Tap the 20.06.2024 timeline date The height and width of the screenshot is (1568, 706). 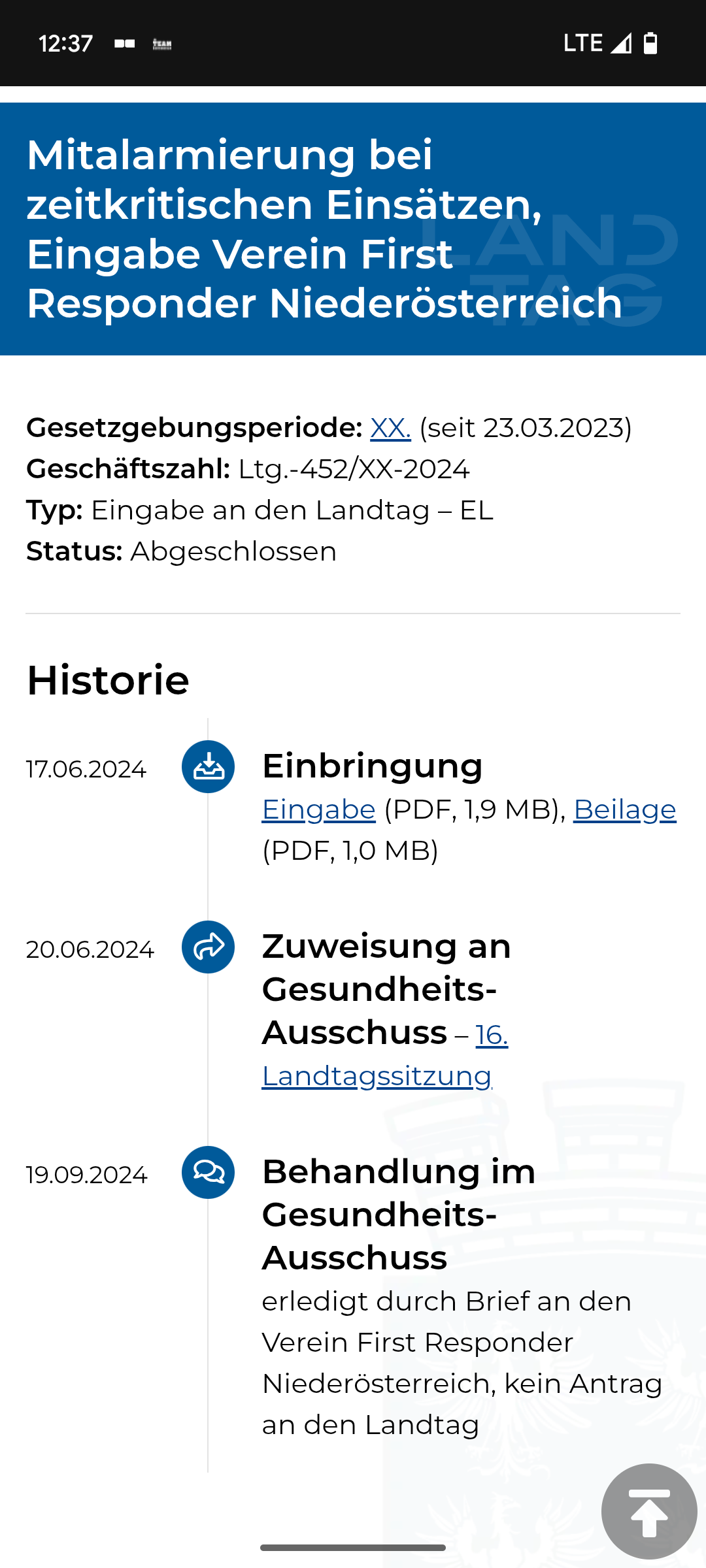[x=90, y=949]
